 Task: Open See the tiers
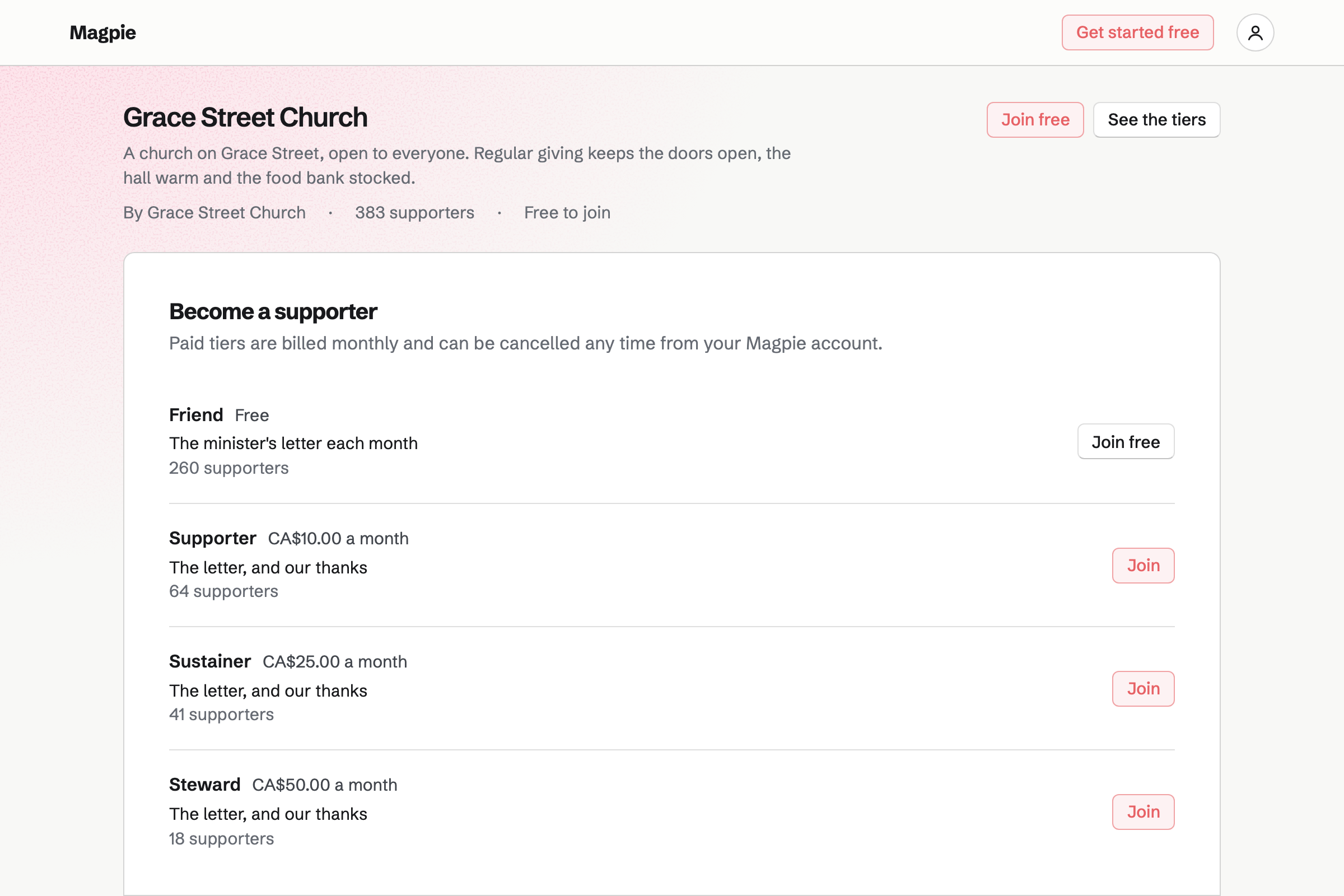(x=1156, y=119)
